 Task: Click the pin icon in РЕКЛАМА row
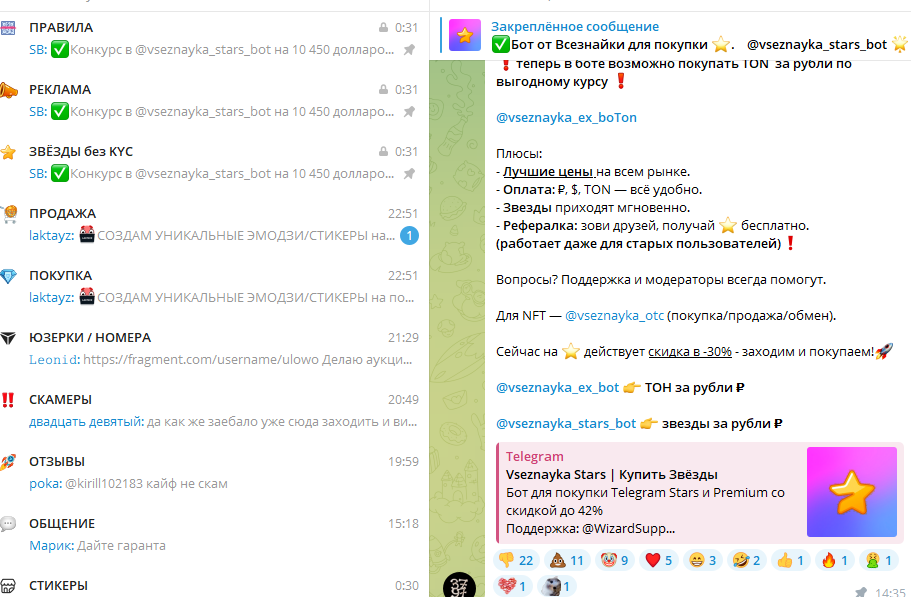(410, 112)
